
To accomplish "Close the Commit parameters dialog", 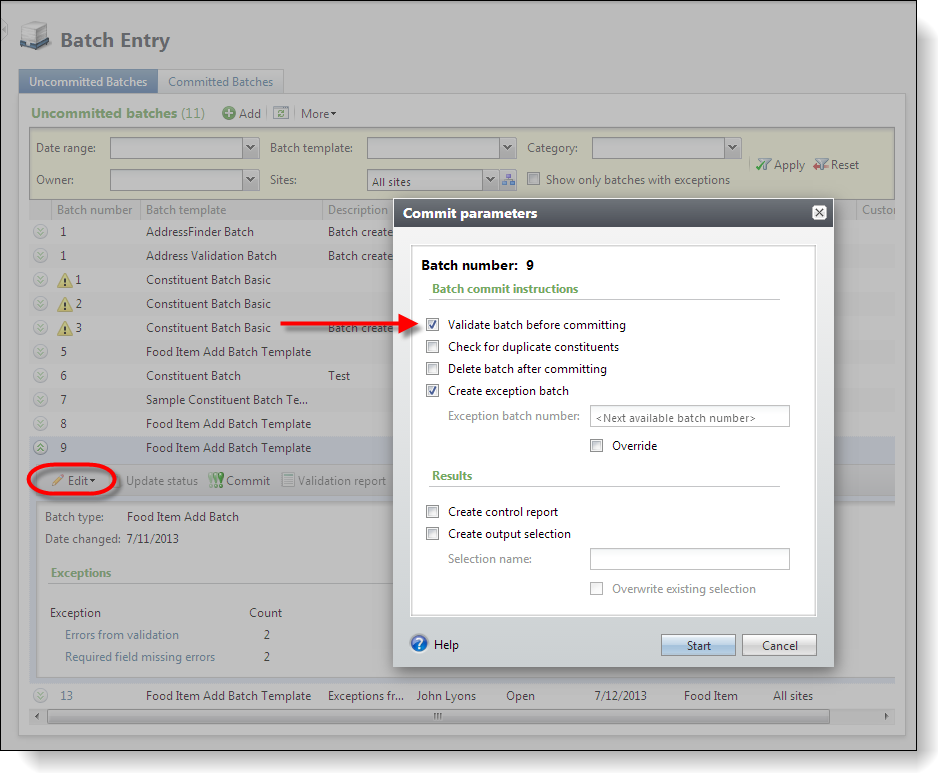I will coord(819,212).
